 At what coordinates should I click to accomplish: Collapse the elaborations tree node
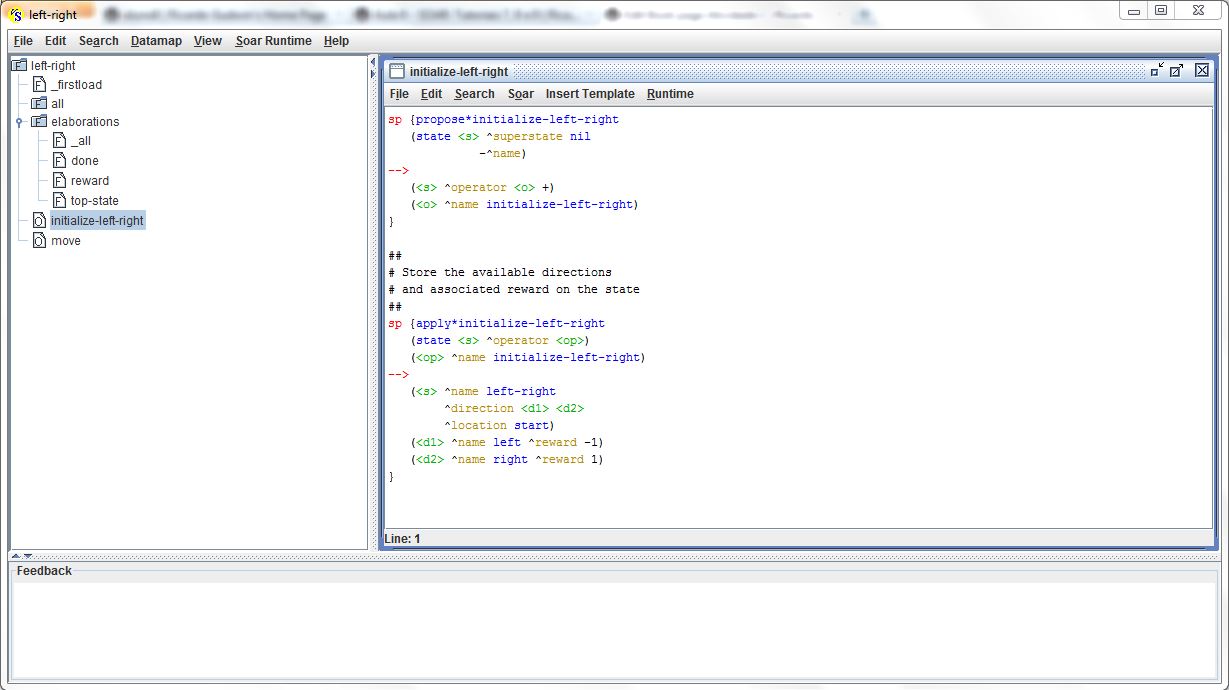point(19,122)
